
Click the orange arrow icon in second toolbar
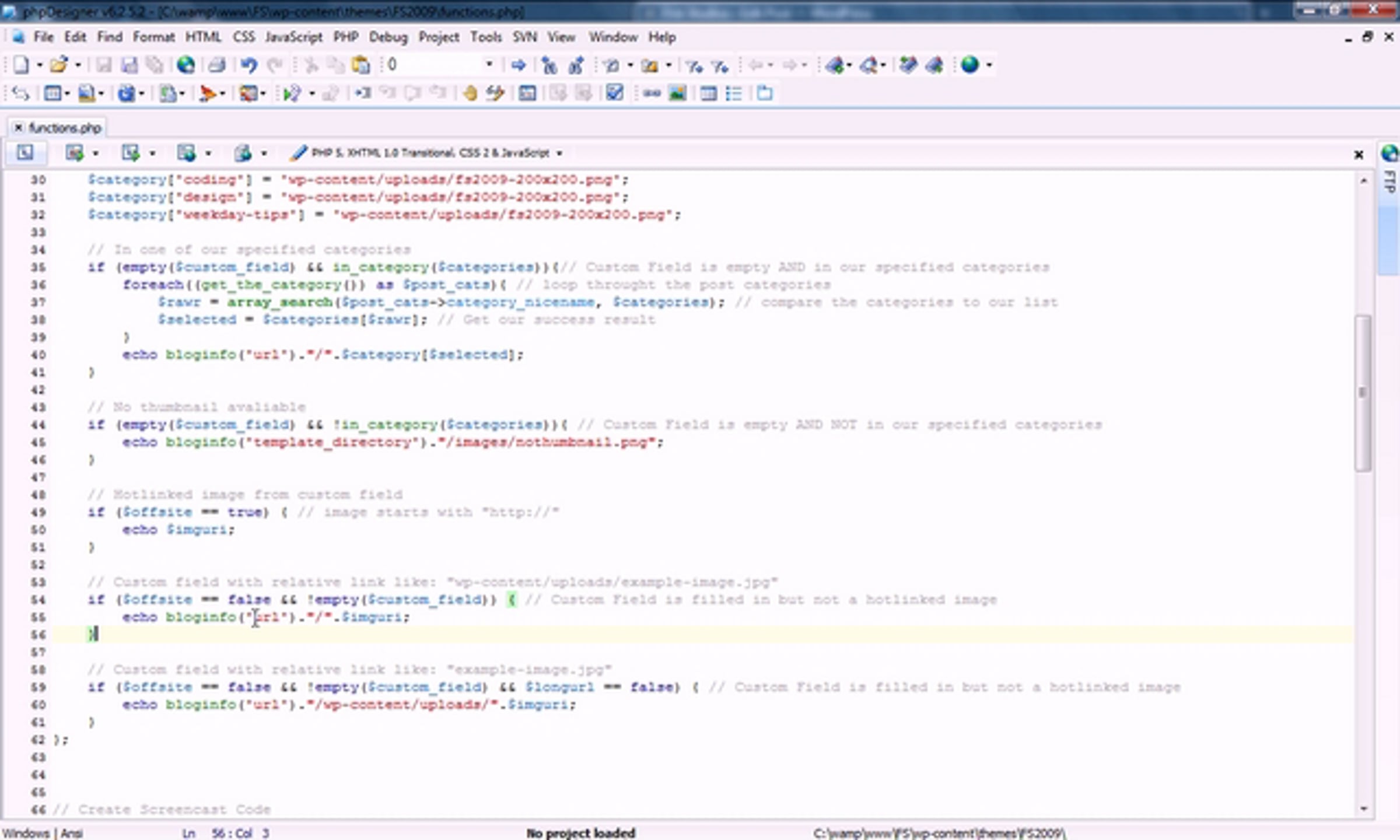coord(207,93)
